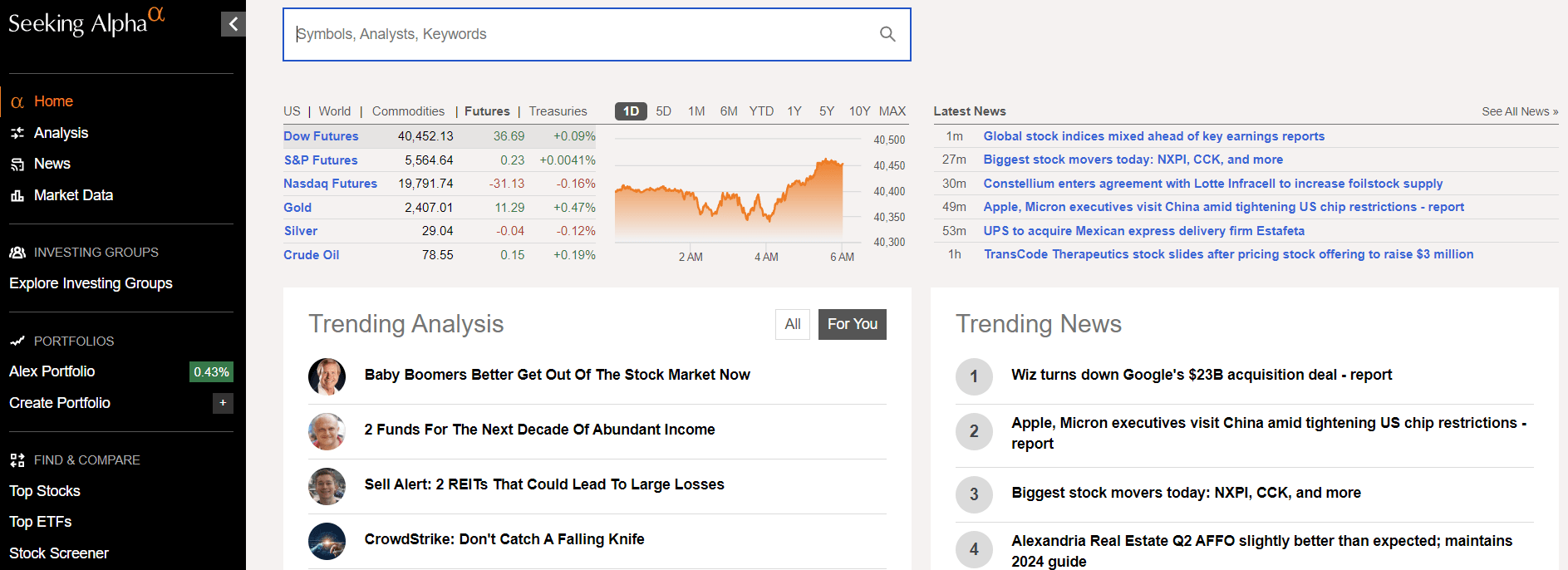The image size is (1568, 570).
Task: Click the Seeking Alpha logo
Action: pos(86,22)
